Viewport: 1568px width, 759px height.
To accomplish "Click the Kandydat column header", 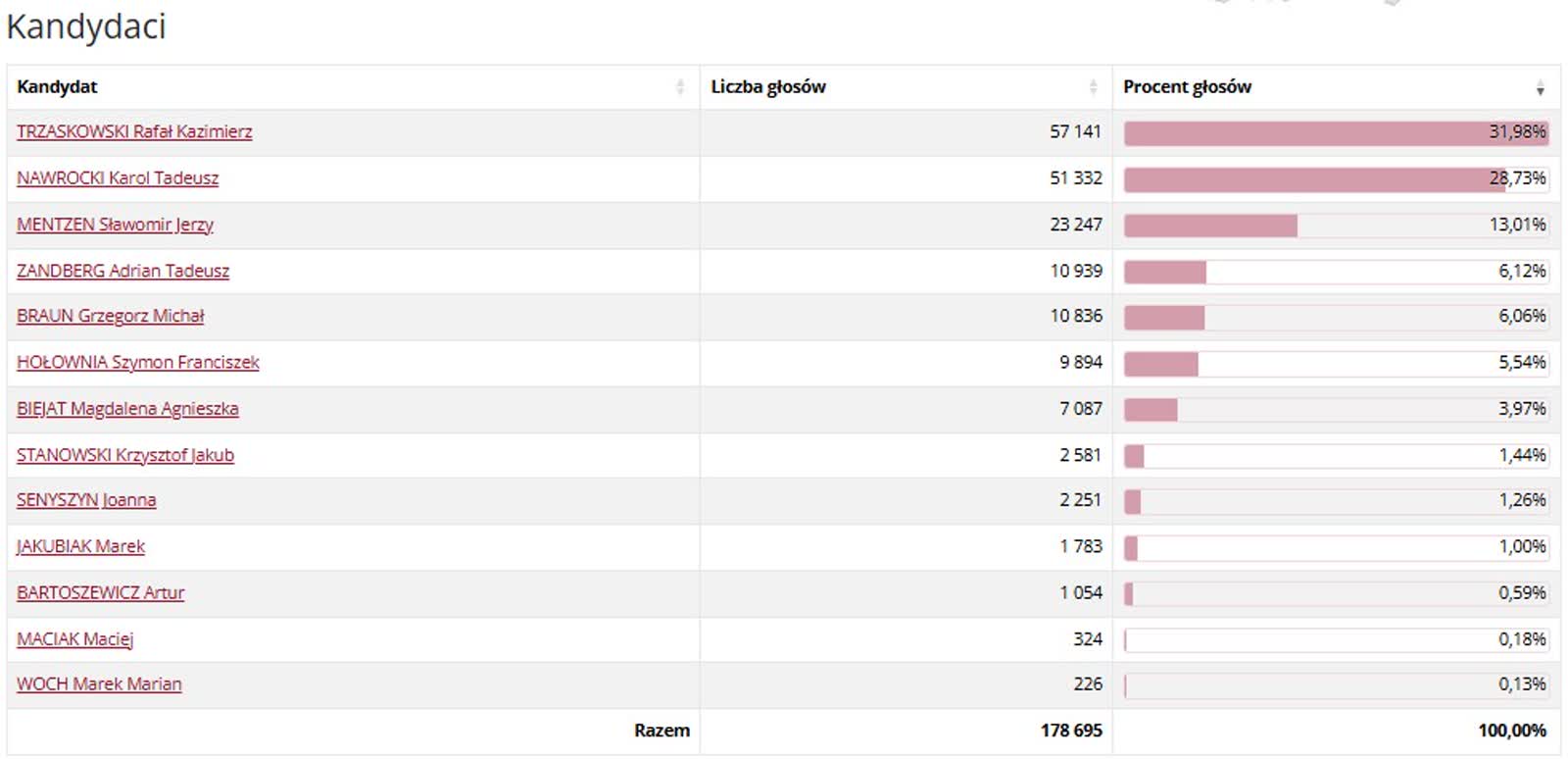I will [57, 87].
